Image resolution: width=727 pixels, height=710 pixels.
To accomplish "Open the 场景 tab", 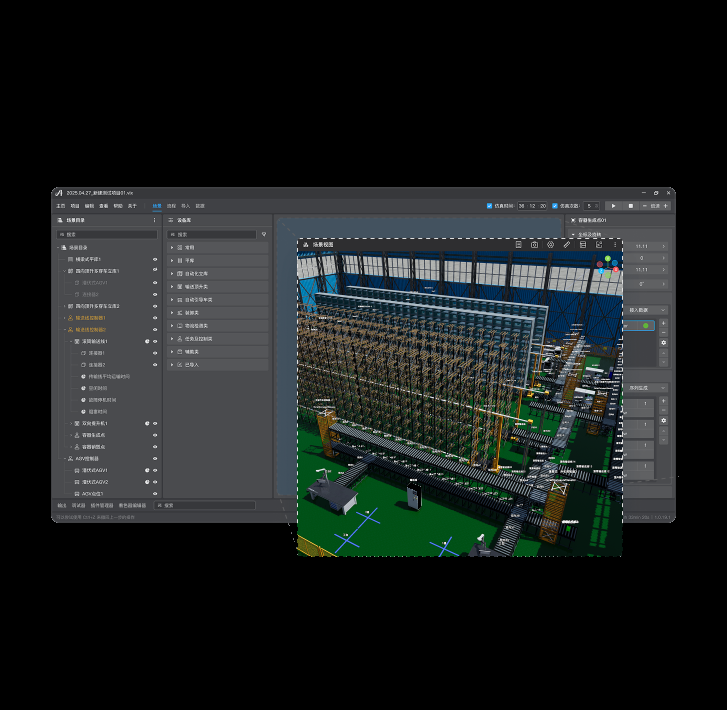I will [157, 206].
